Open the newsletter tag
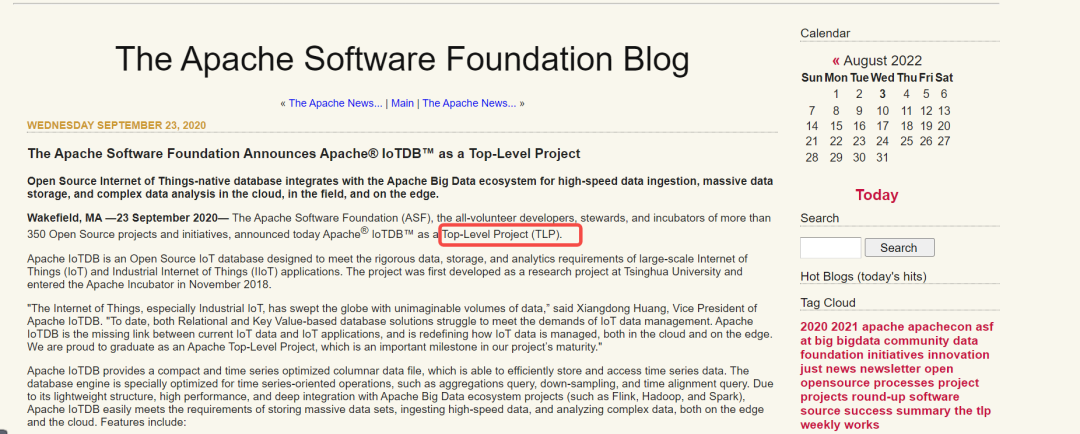 pos(889,369)
